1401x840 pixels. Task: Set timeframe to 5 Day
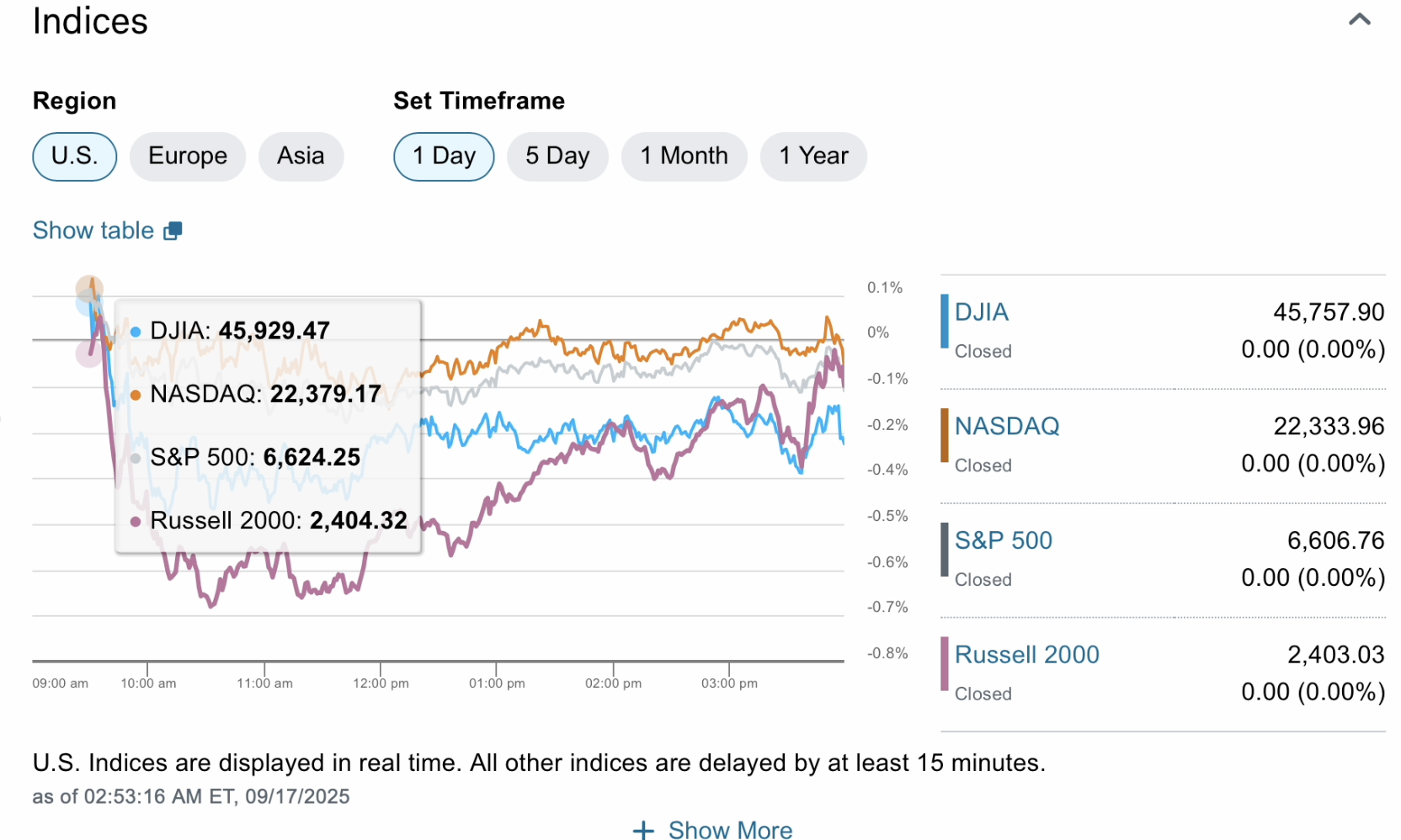557,157
